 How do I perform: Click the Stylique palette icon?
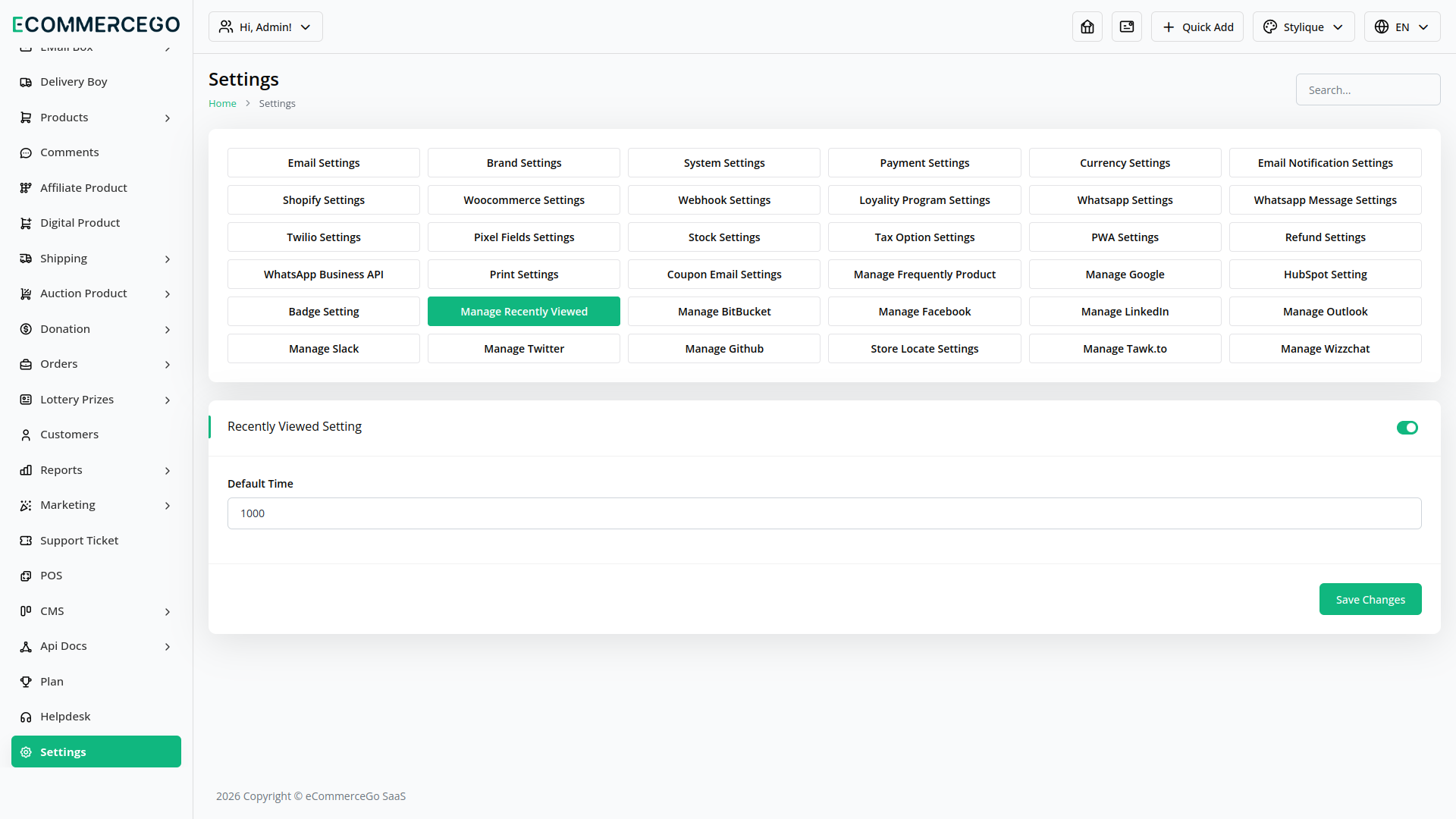[x=1270, y=27]
